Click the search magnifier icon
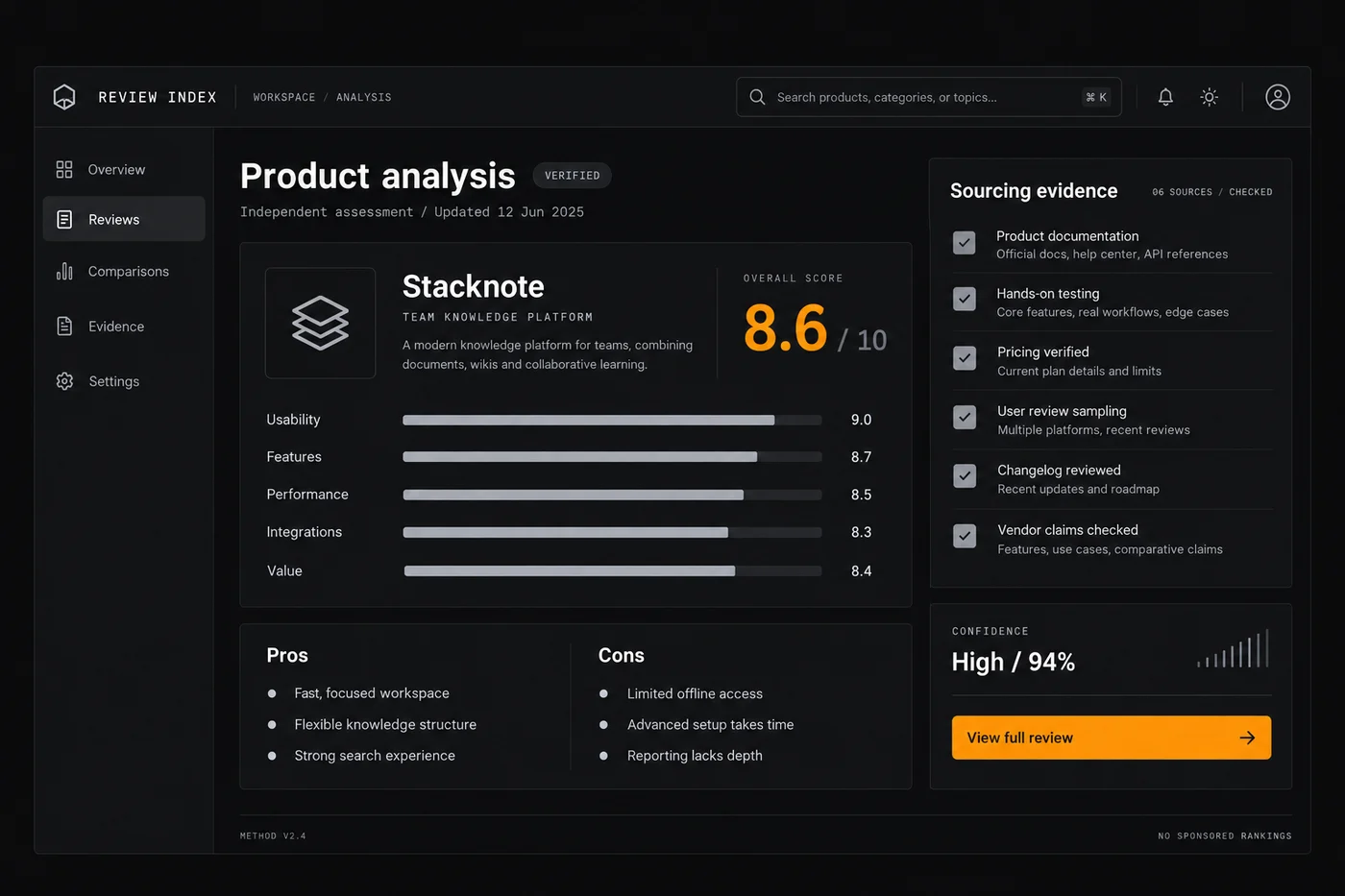Image resolution: width=1345 pixels, height=896 pixels. pos(757,97)
